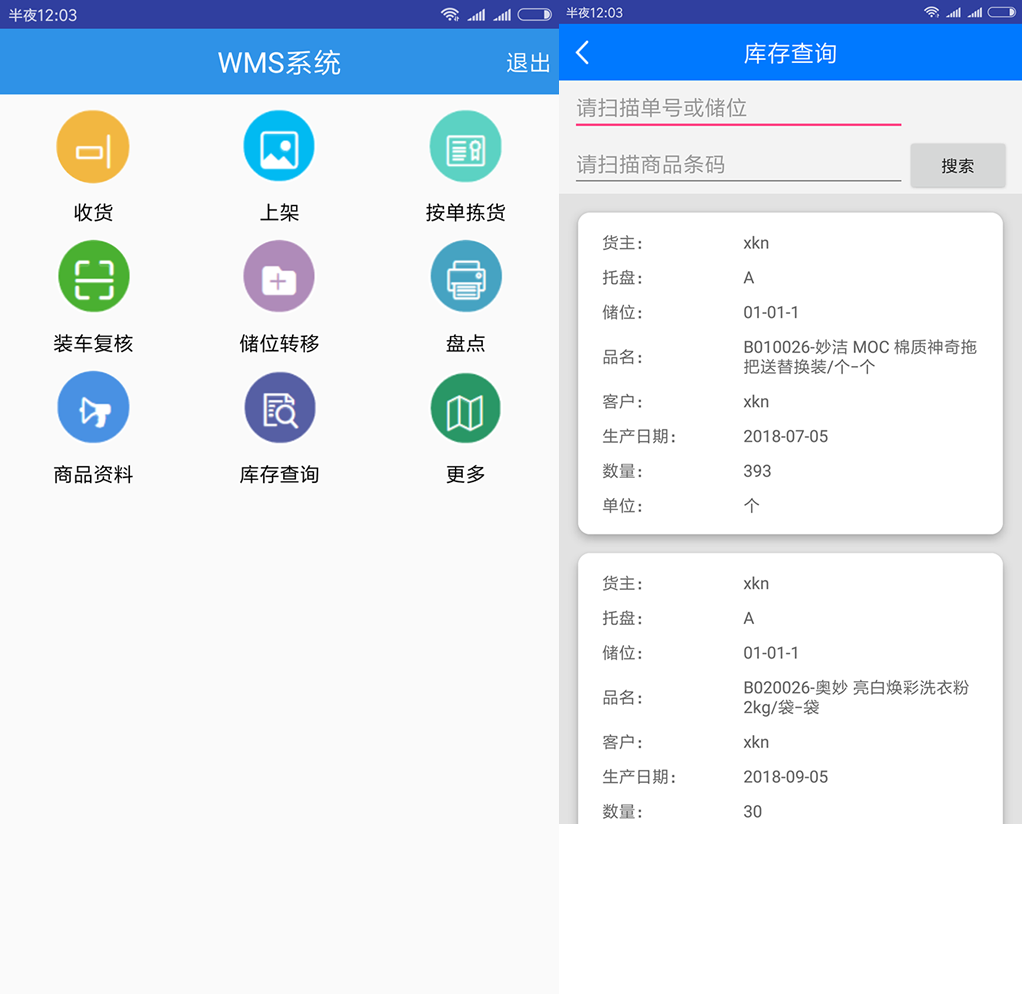The image size is (1022, 994).
Task: Select the B010026-妙洁 product name
Action: tap(860, 357)
